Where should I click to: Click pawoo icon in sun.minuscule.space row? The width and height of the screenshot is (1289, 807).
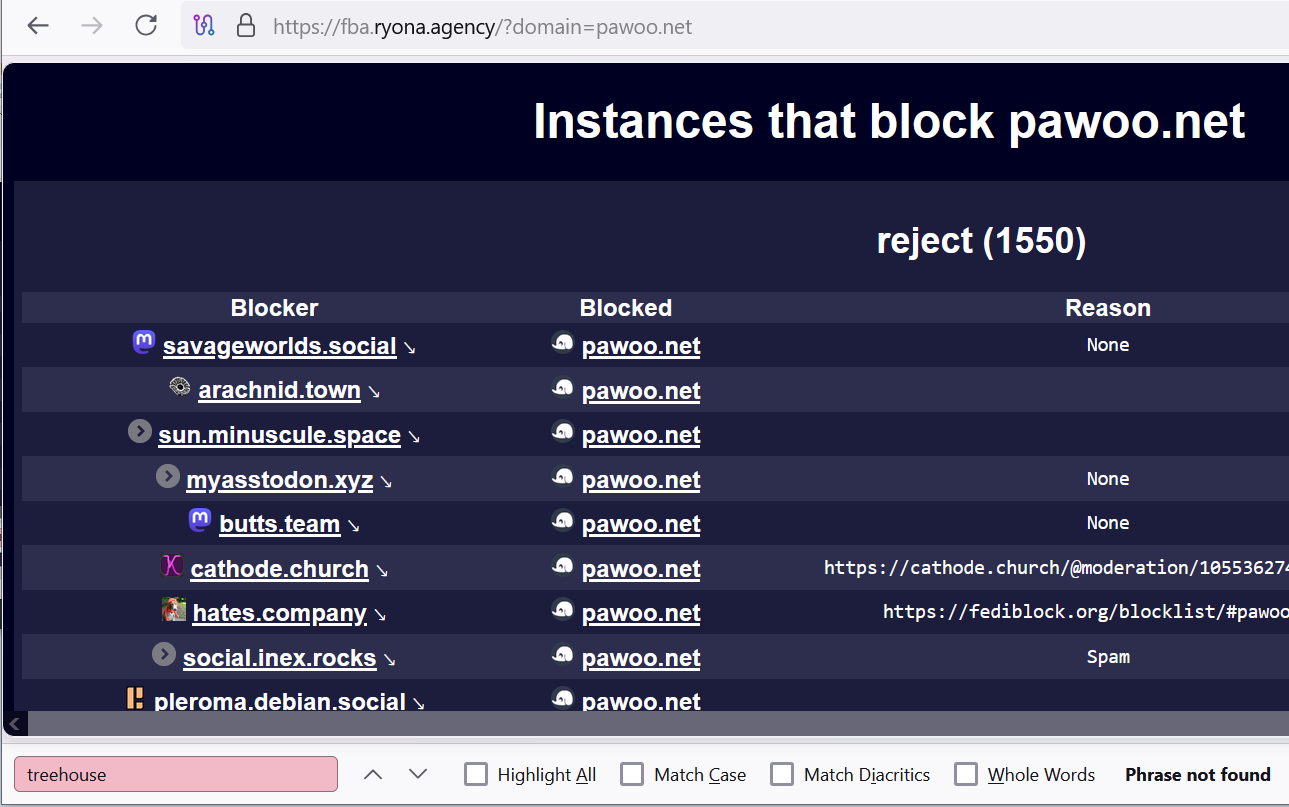(x=563, y=431)
